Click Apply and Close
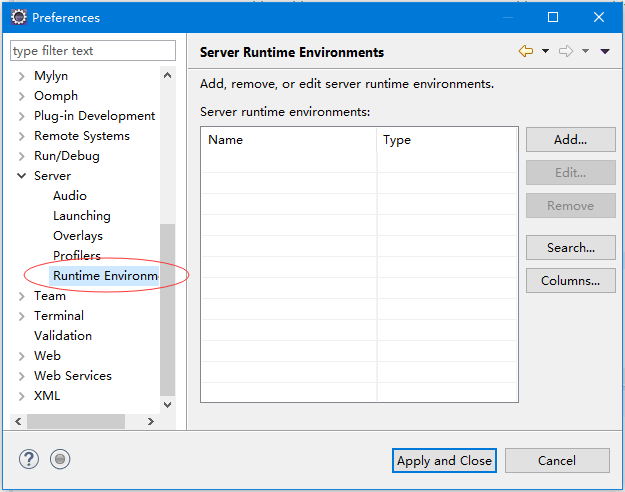 tap(444, 461)
